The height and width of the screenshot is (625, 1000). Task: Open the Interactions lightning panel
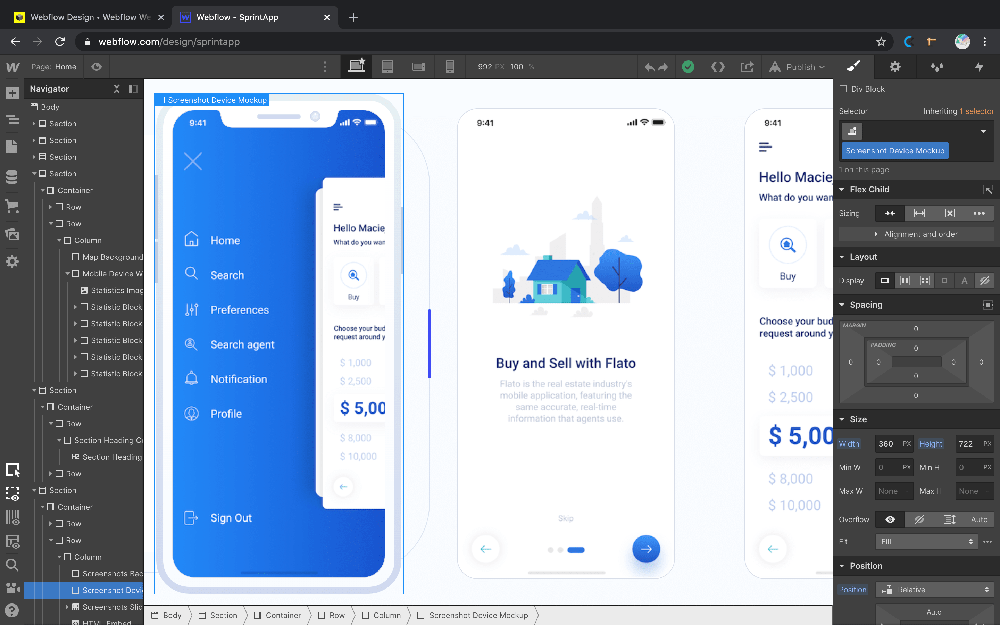[978, 67]
